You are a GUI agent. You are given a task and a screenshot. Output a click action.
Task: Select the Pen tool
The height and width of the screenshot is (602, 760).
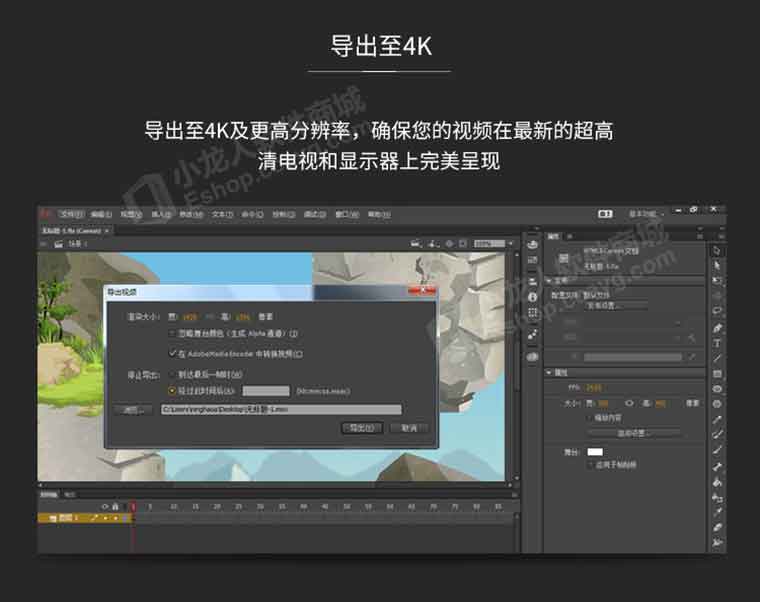click(718, 328)
